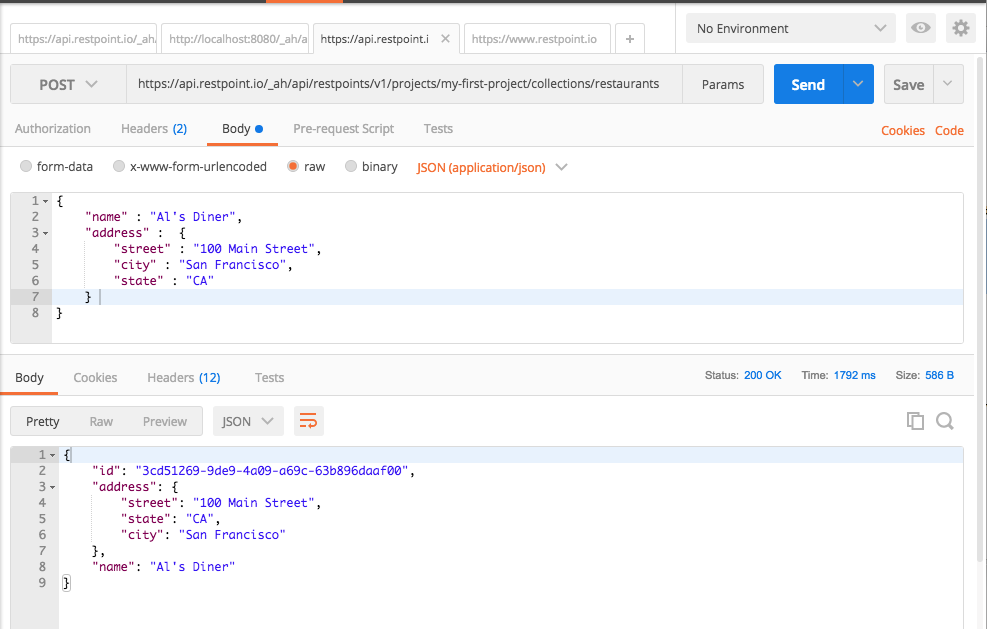Image resolution: width=987 pixels, height=629 pixels.
Task: Open response format JSON dropdown
Action: (x=248, y=421)
